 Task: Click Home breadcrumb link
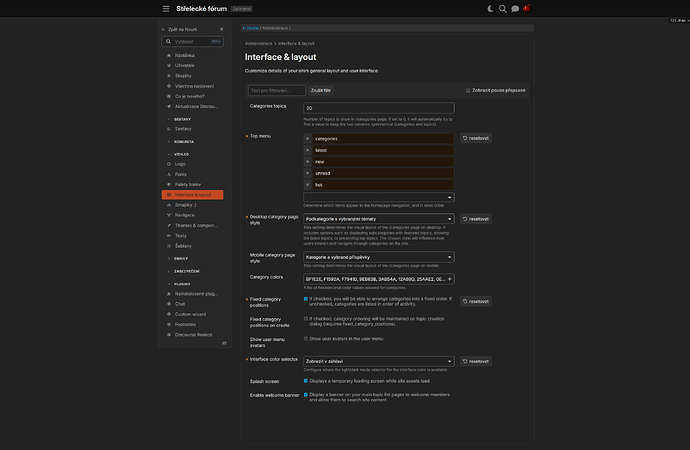click(252, 28)
